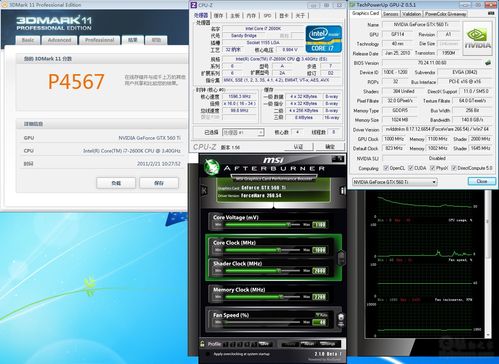Toggle the fan speed Auto button

click(321, 315)
